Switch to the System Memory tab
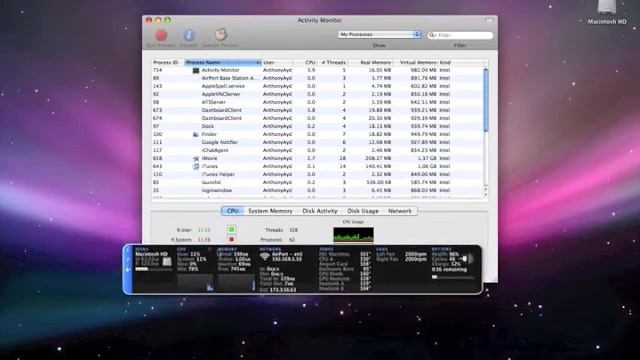The width and height of the screenshot is (640, 360). point(270,211)
